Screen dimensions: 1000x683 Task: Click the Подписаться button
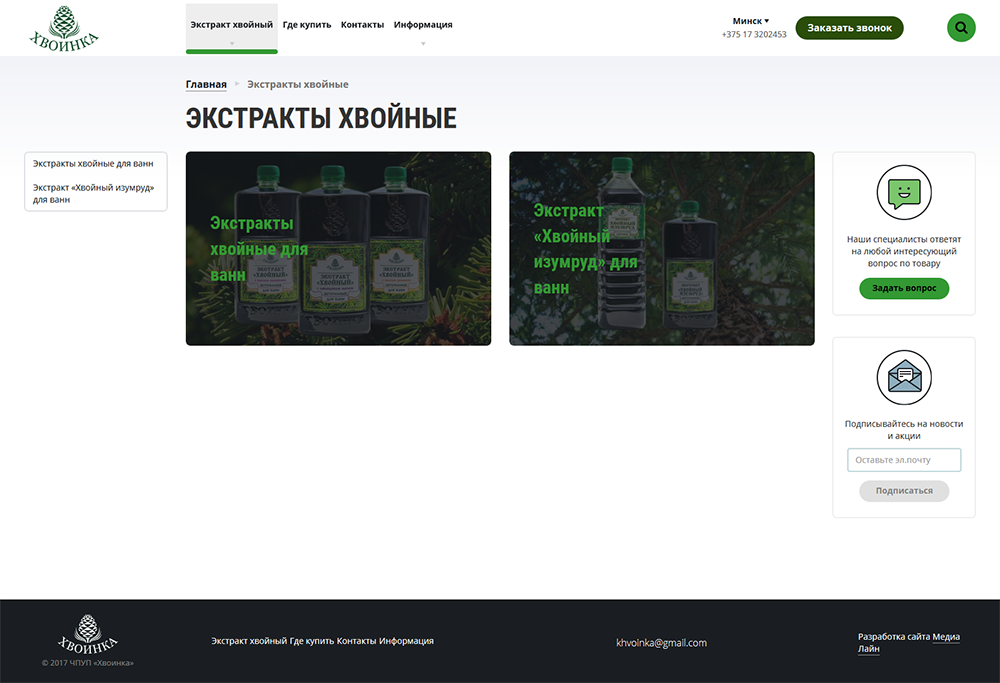coord(904,491)
